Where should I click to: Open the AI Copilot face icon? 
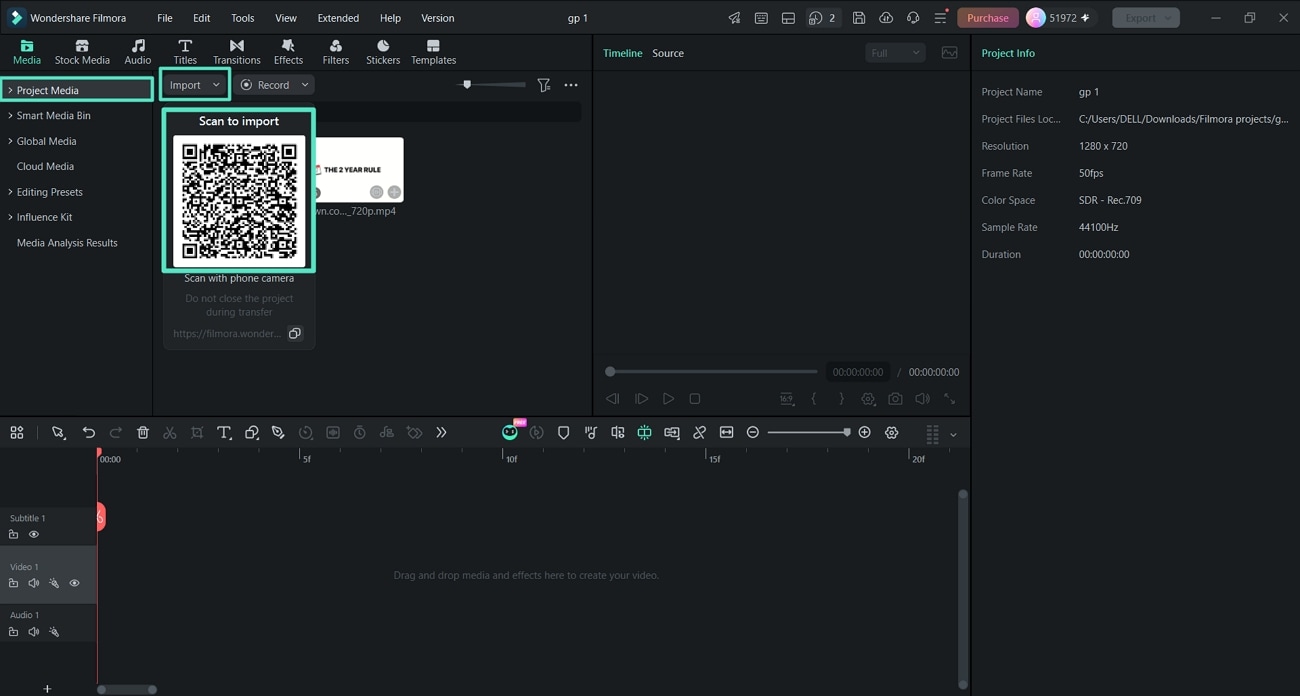(x=510, y=433)
